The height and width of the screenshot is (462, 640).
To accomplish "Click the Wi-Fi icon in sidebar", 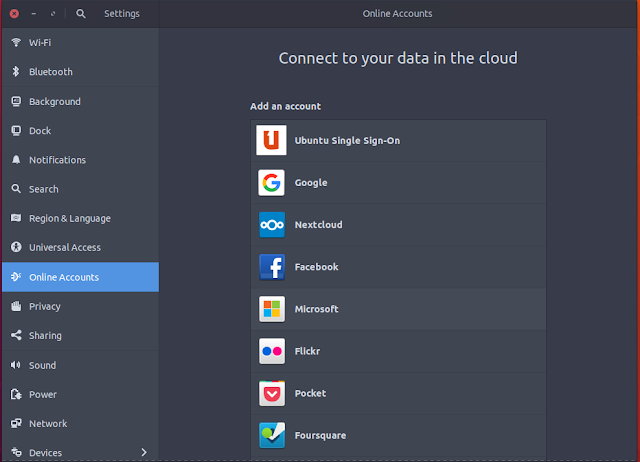I will [x=16, y=42].
